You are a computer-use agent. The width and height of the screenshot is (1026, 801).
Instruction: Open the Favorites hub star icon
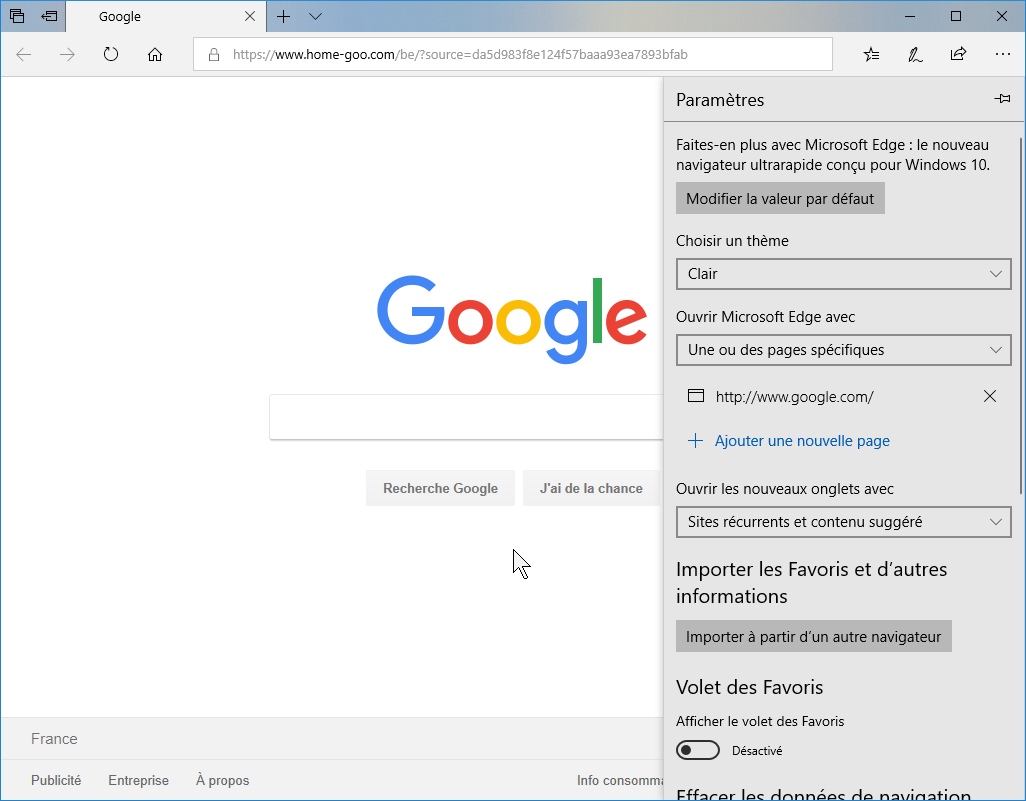click(872, 54)
